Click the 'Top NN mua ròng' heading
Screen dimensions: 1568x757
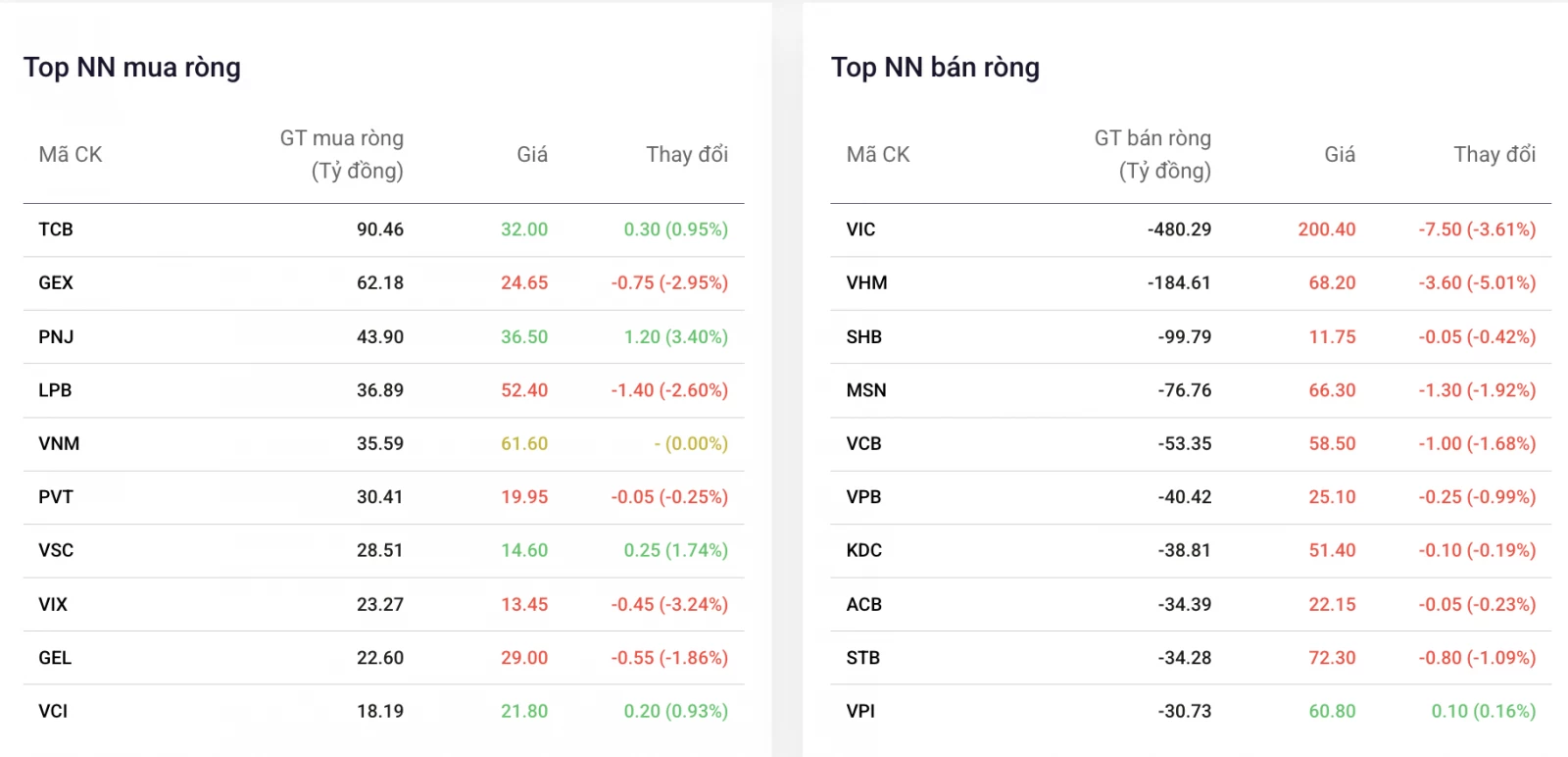tap(132, 68)
